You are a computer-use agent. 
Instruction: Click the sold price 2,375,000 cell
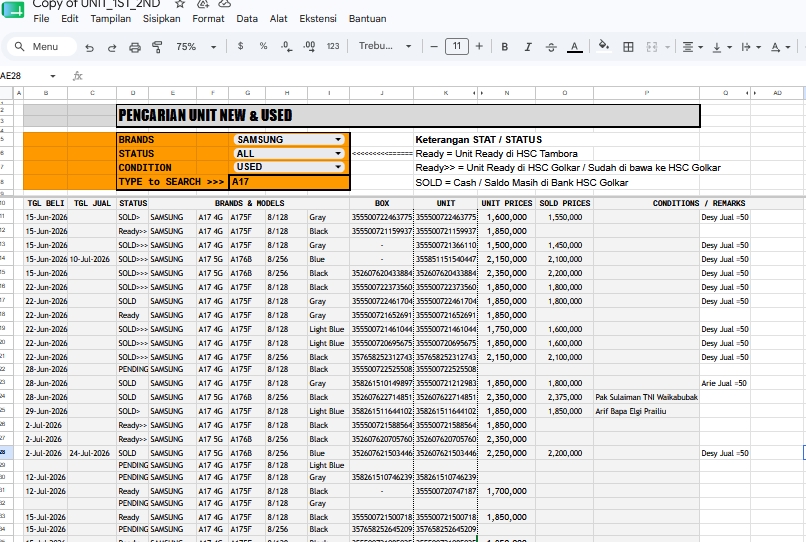[564, 397]
